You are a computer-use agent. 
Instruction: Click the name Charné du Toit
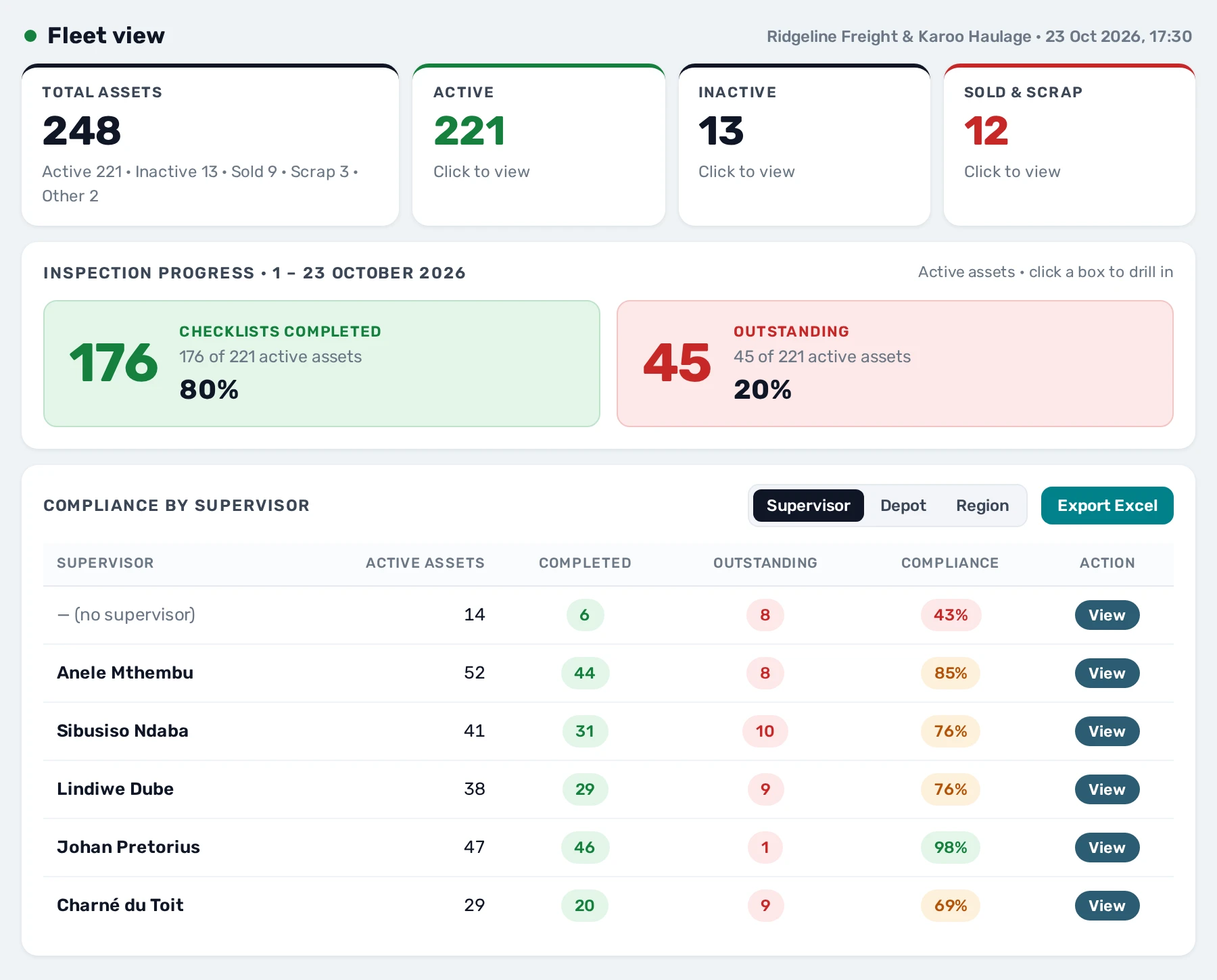[x=120, y=906]
